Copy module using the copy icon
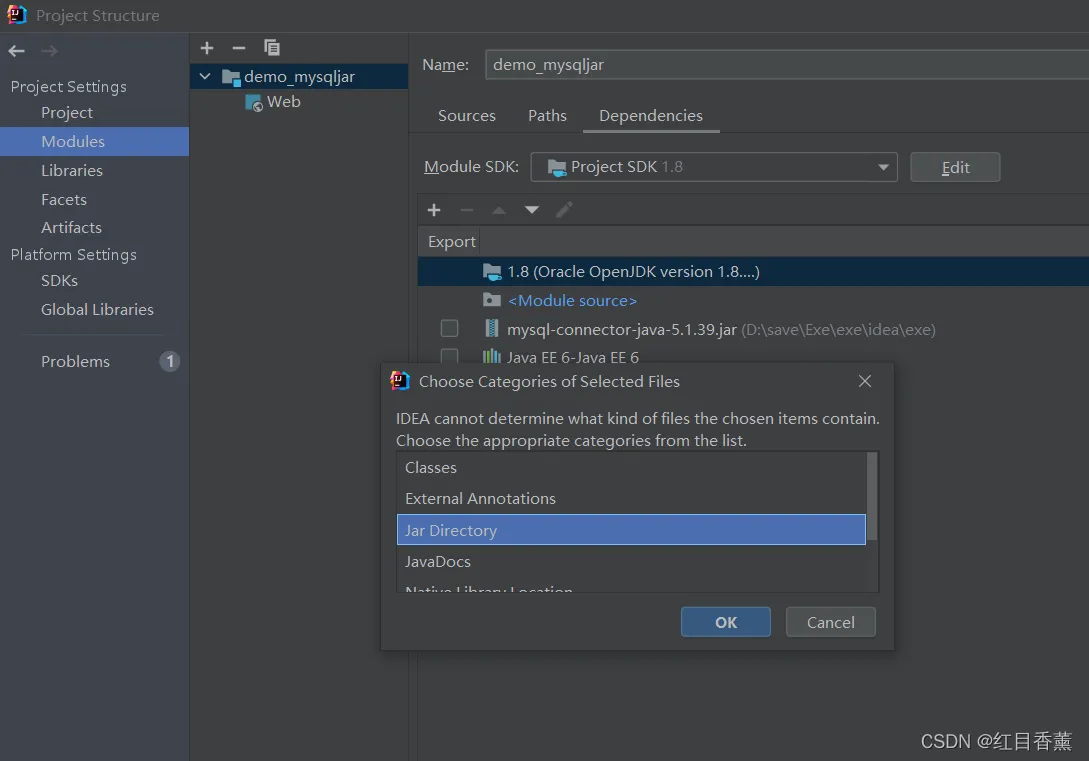Viewport: 1089px width, 761px height. point(272,48)
